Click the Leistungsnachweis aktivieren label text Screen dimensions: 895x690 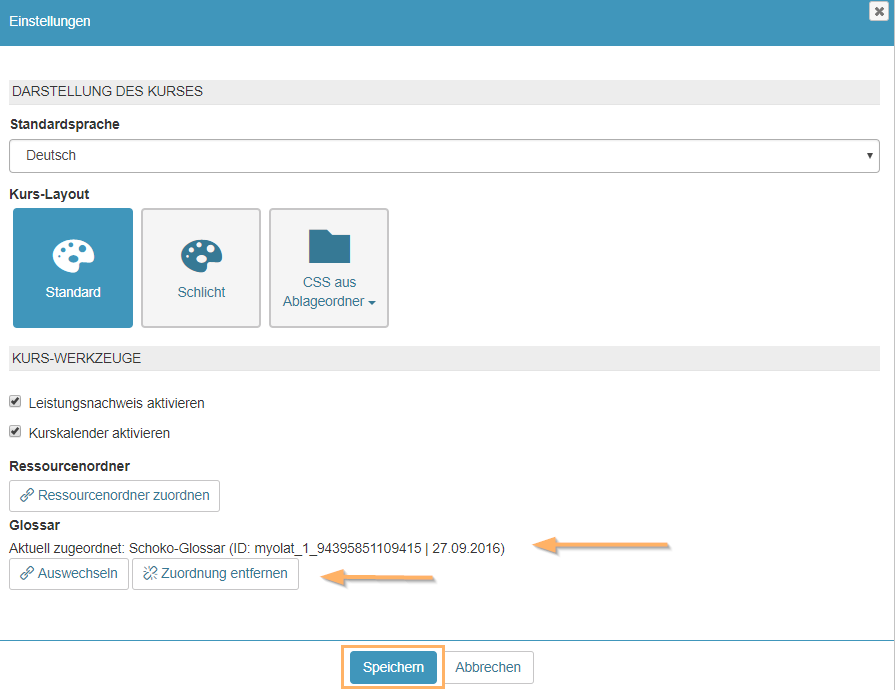[x=116, y=403]
